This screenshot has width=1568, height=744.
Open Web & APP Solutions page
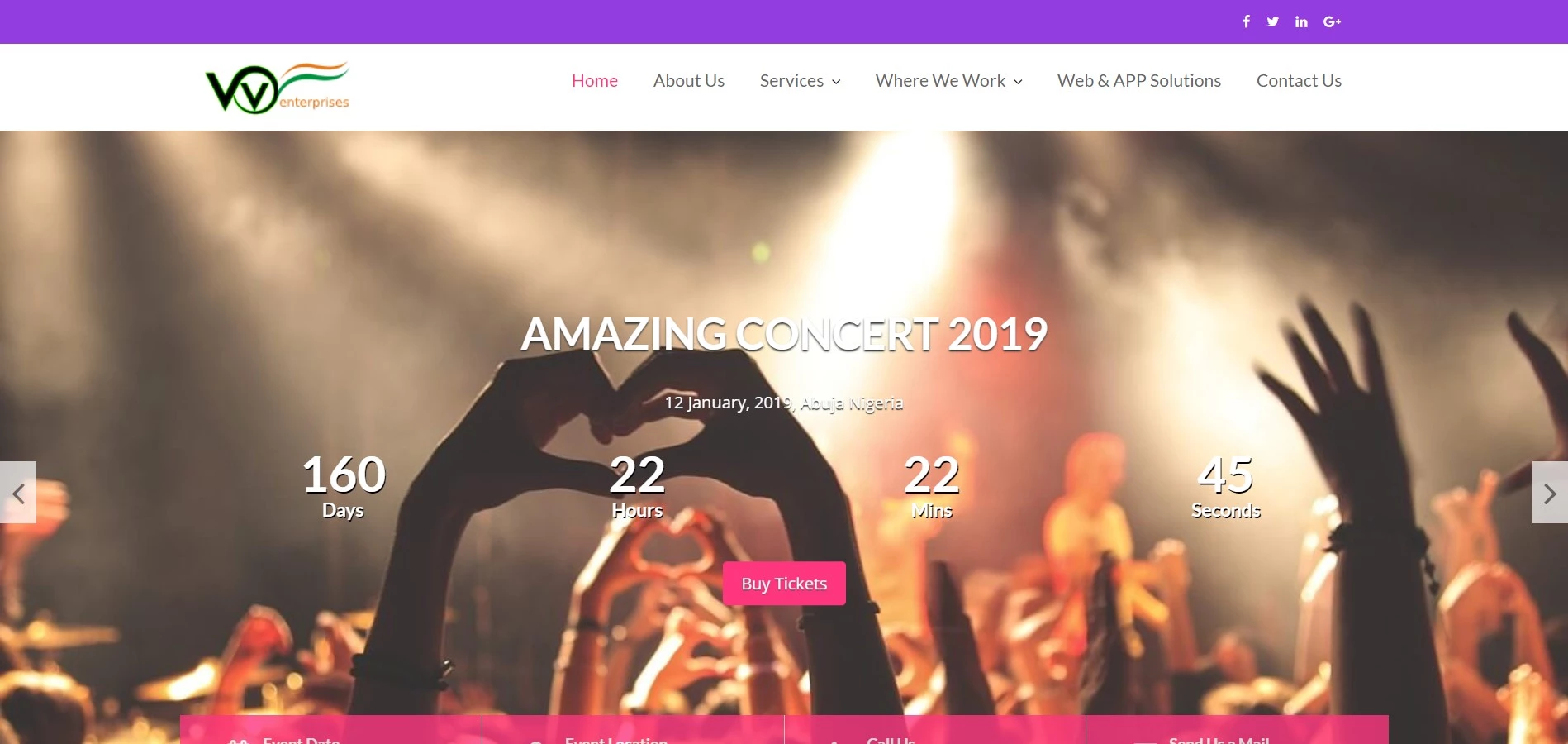1139,81
